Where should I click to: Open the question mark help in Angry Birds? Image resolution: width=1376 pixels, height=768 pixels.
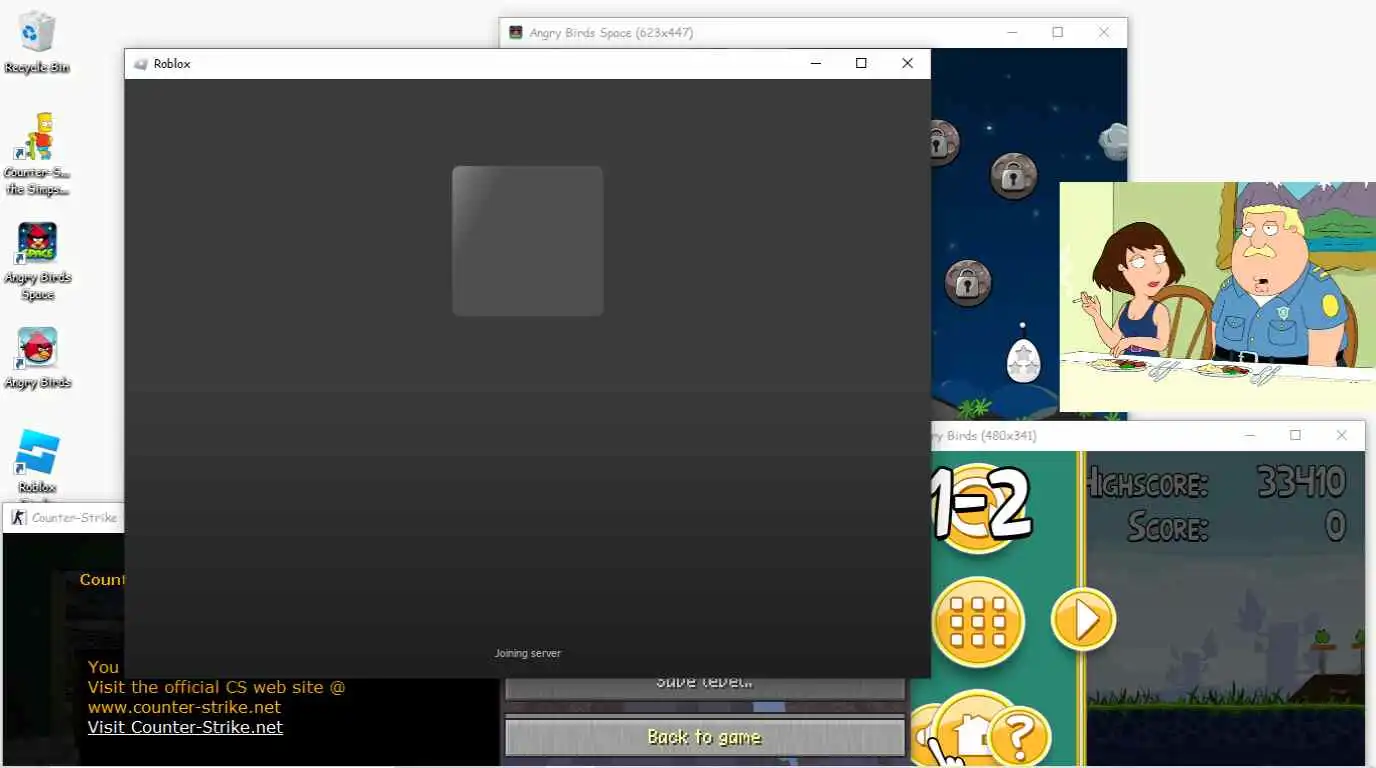(1018, 738)
